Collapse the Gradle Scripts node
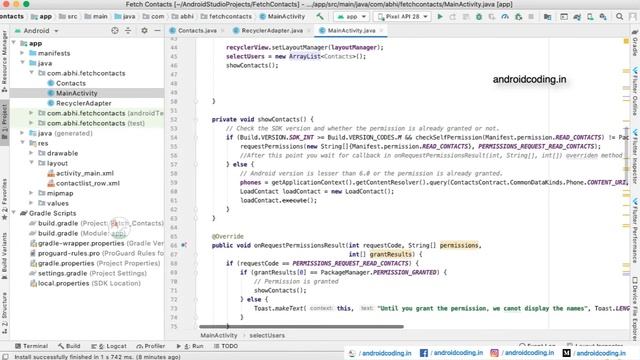Viewport: 640px width, 360px height. [x=14, y=213]
